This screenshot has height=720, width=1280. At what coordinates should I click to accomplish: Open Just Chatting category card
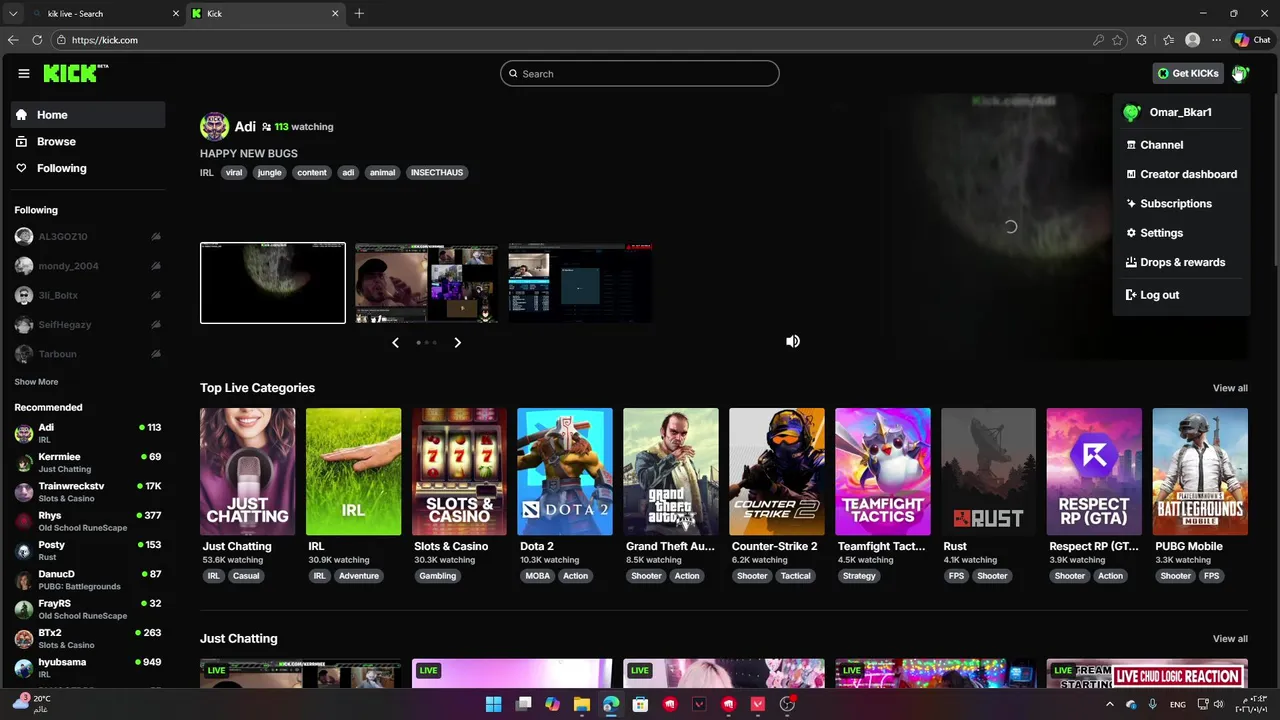coord(247,472)
